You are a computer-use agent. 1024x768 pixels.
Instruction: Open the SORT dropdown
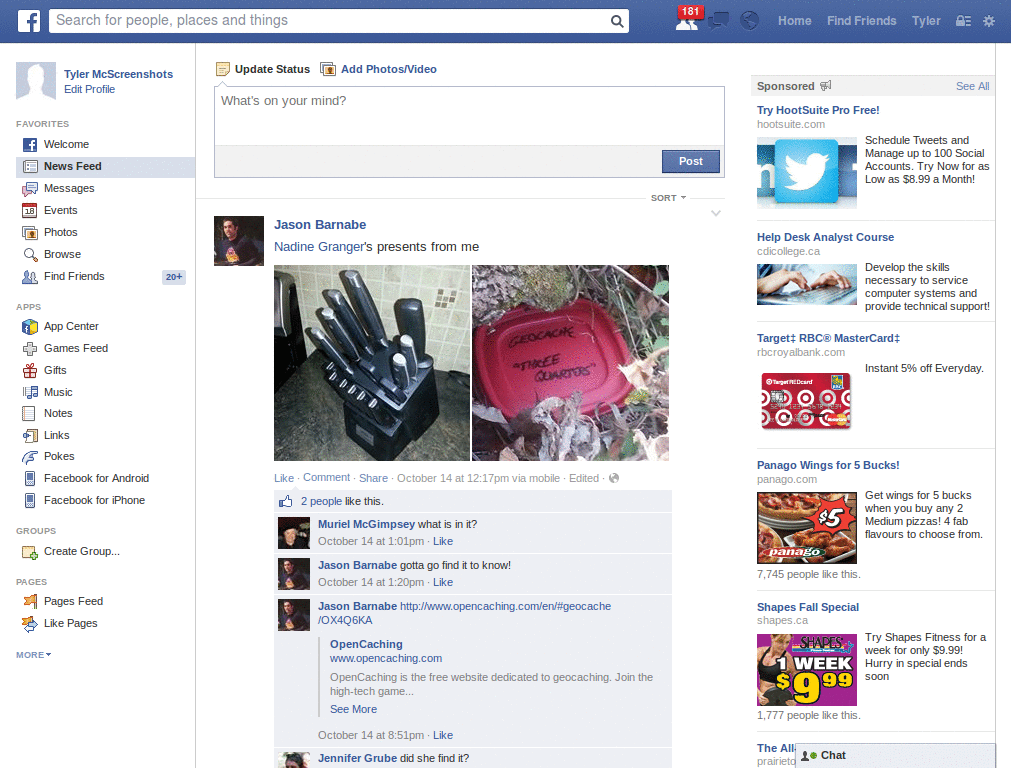click(x=668, y=198)
